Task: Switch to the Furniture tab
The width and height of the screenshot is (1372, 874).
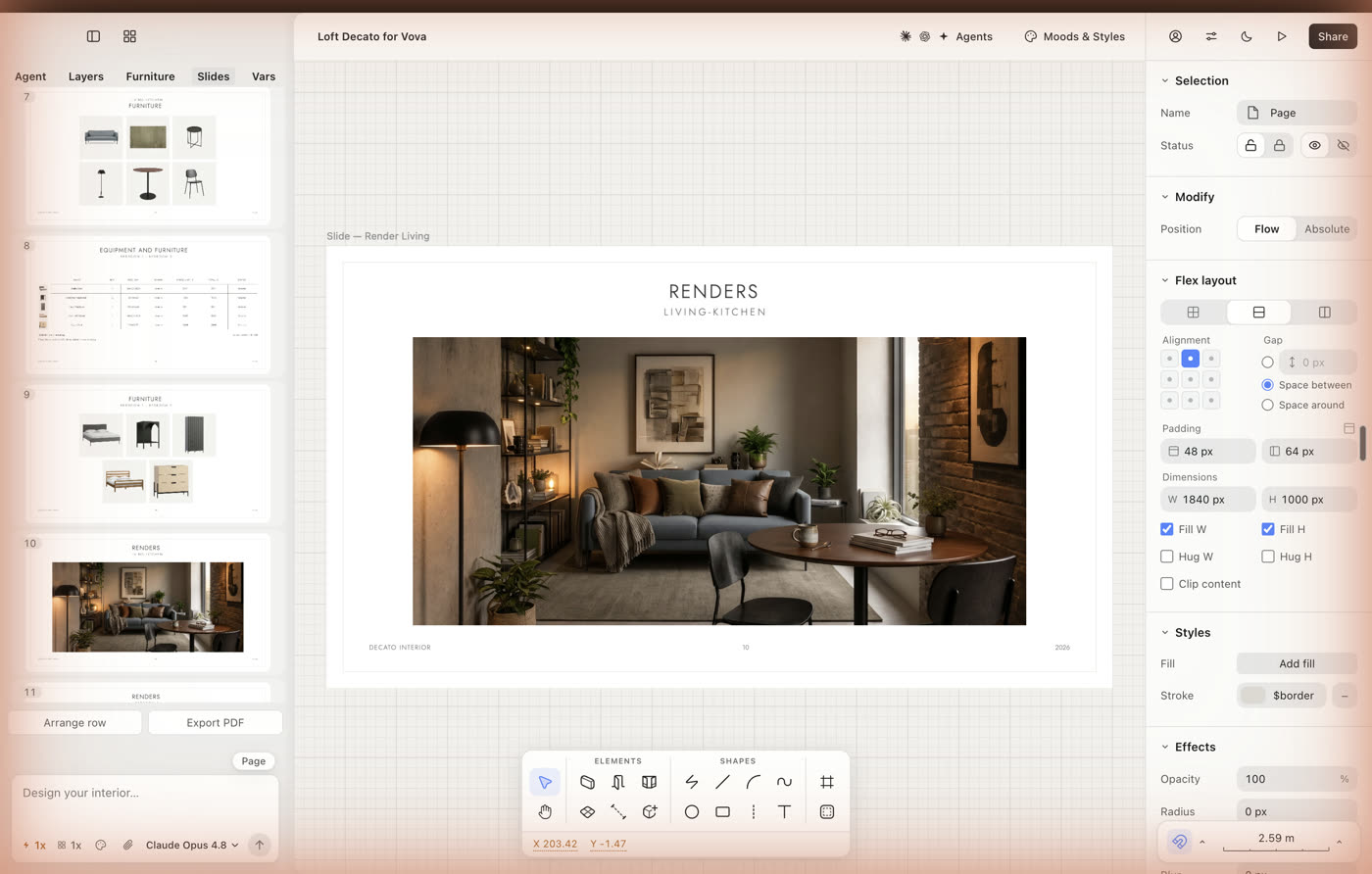Action: 150,76
